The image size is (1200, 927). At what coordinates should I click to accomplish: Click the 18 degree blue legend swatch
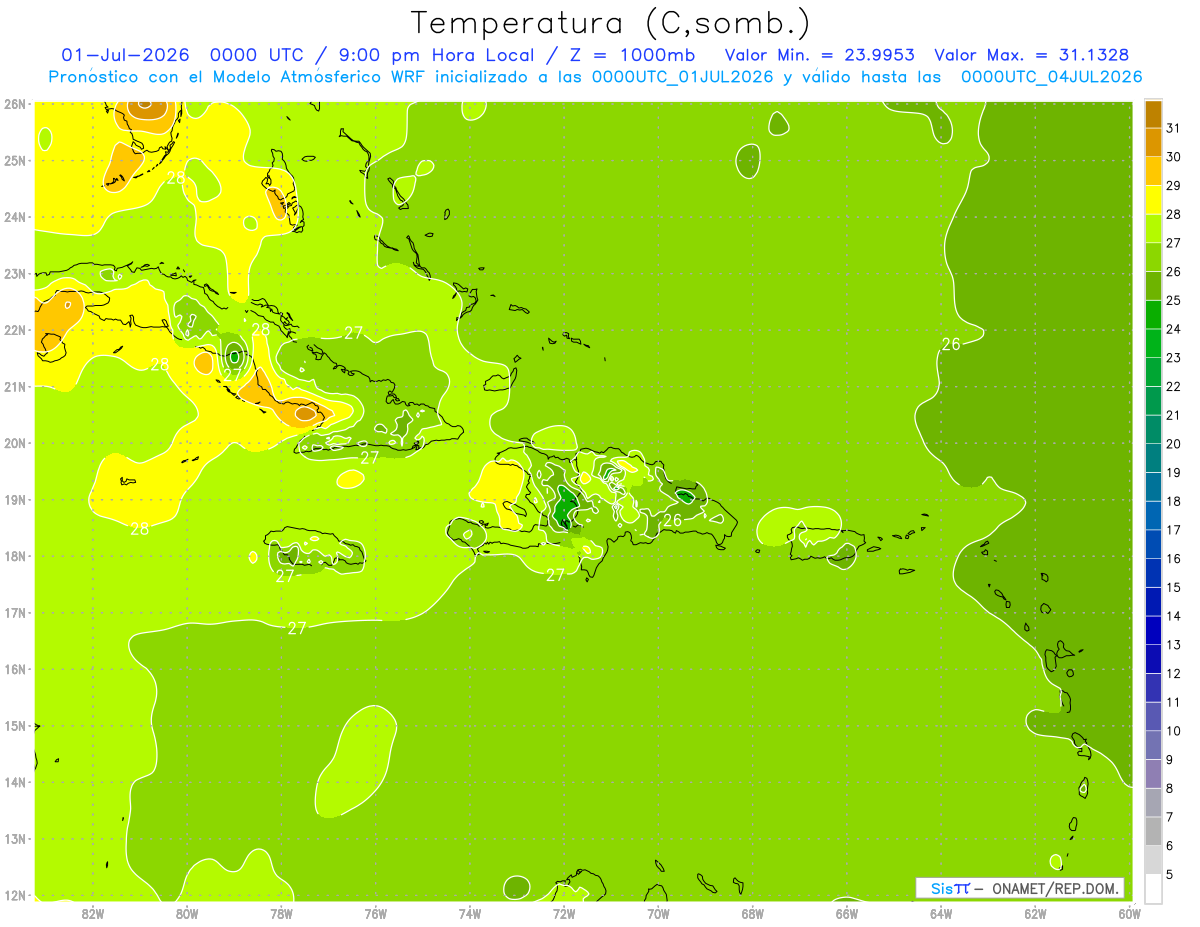pyautogui.click(x=1153, y=487)
